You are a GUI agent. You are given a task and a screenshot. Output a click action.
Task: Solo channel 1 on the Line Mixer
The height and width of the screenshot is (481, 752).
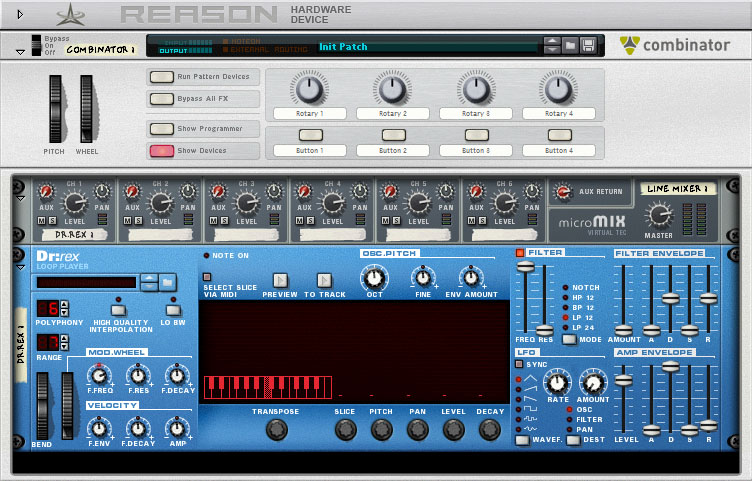coord(52,219)
